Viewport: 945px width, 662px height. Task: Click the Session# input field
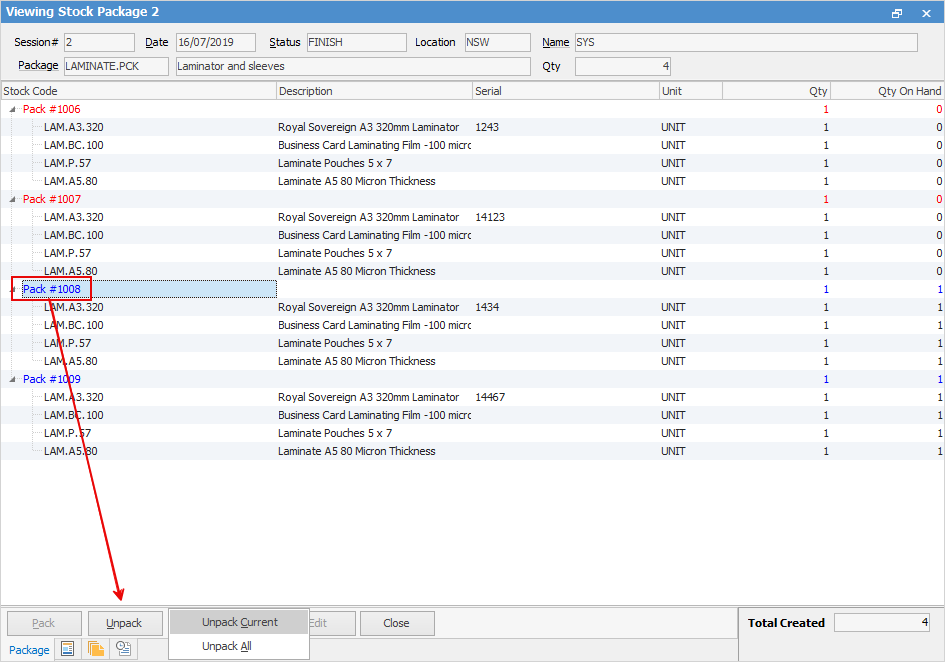99,42
